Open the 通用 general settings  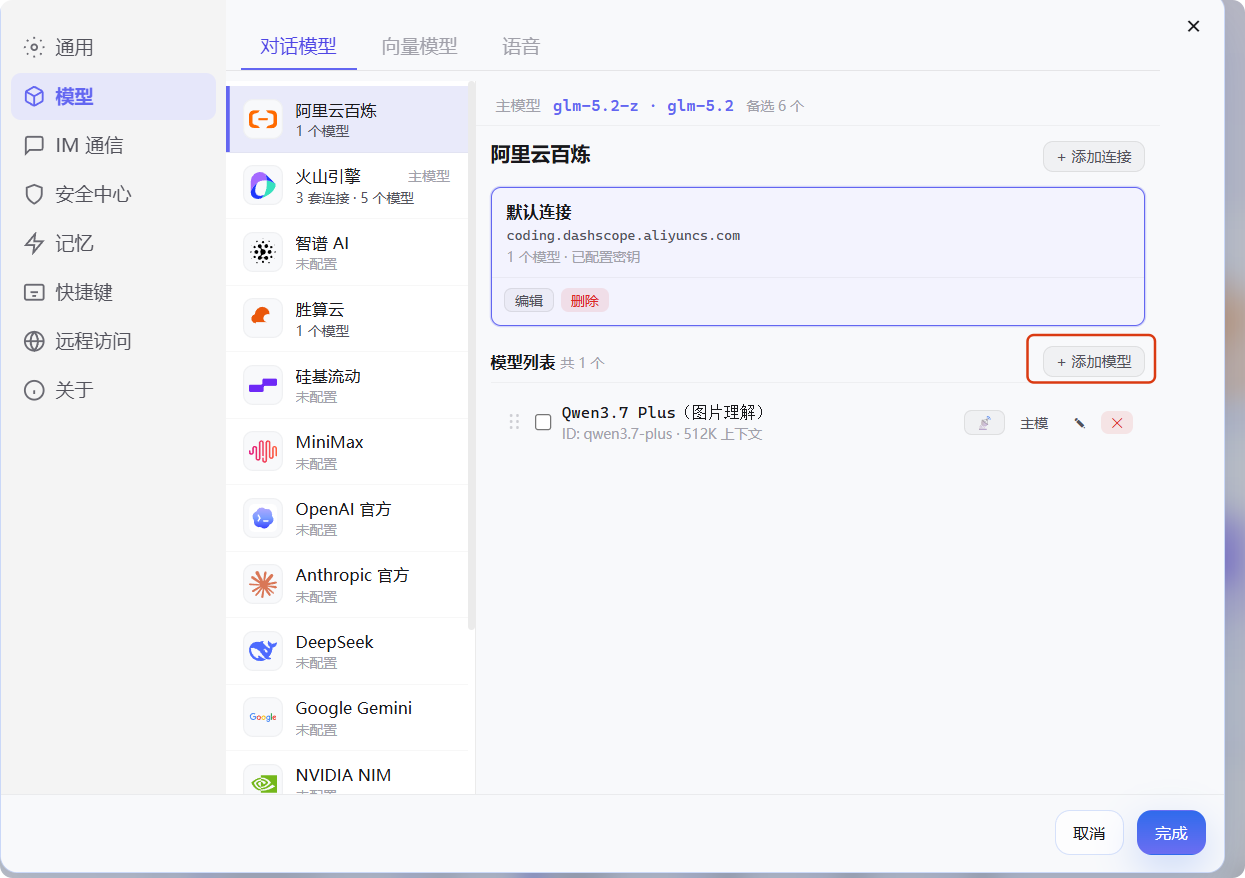pyautogui.click(x=113, y=47)
